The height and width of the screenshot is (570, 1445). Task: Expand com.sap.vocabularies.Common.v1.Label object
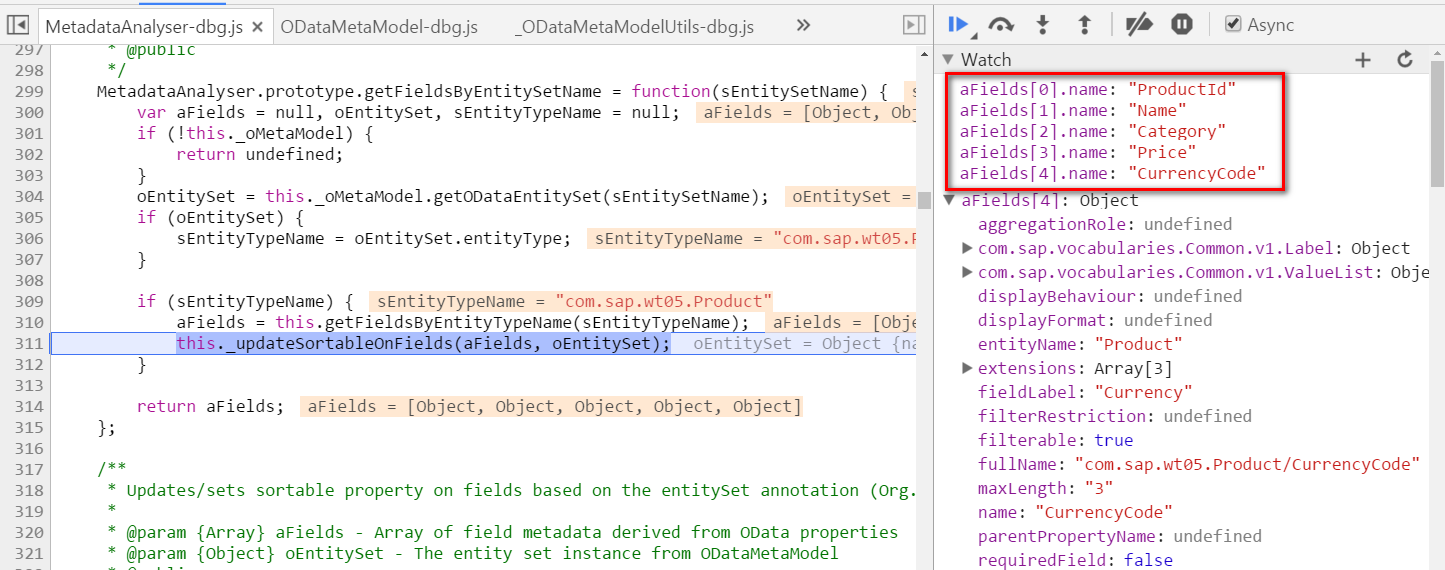(967, 248)
